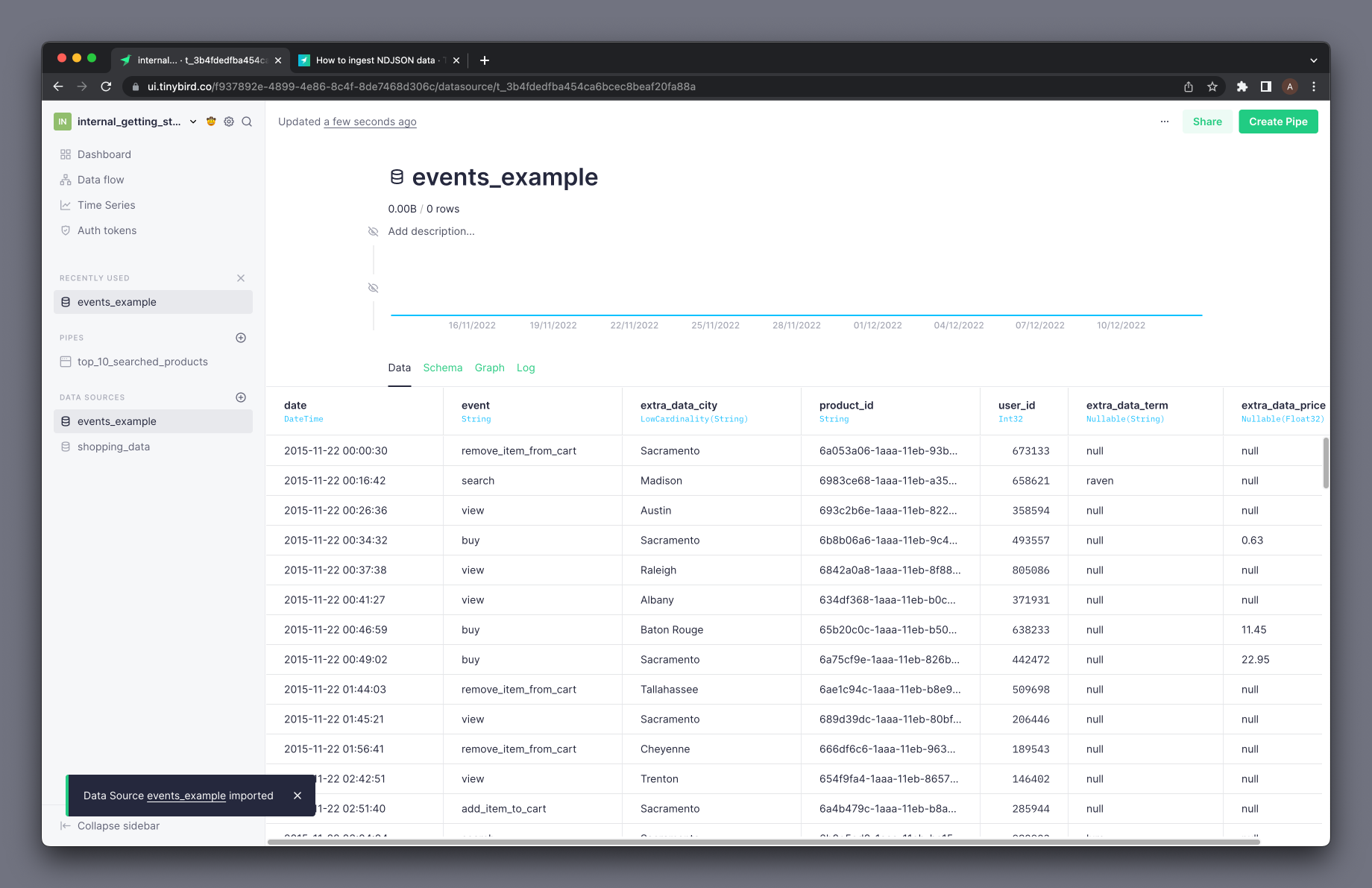
Task: Toggle the chart visibility eye icon
Action: [x=374, y=288]
